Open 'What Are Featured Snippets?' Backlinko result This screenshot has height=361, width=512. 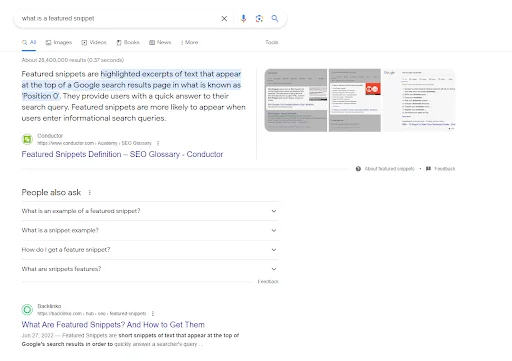pyautogui.click(x=113, y=325)
